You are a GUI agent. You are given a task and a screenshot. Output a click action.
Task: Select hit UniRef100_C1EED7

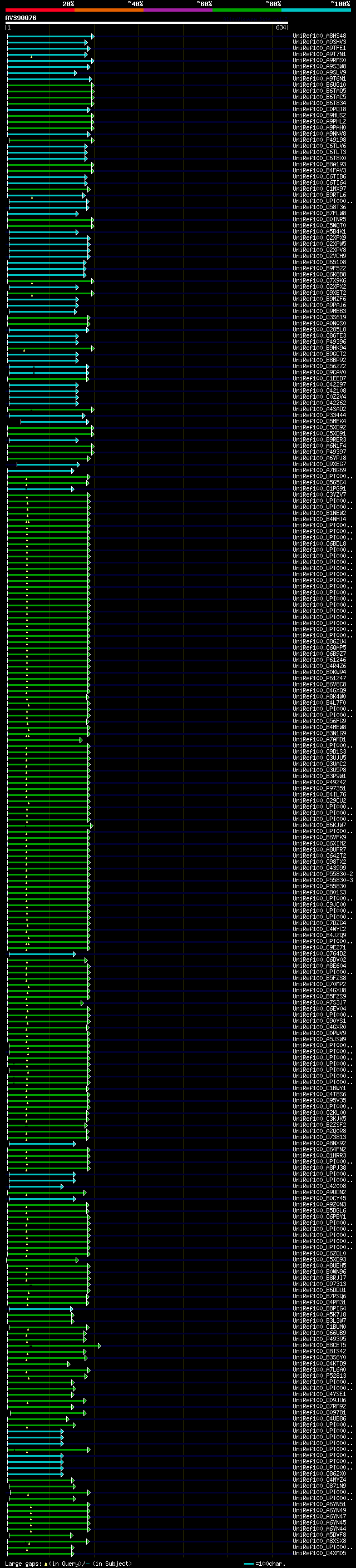pyautogui.click(x=319, y=379)
